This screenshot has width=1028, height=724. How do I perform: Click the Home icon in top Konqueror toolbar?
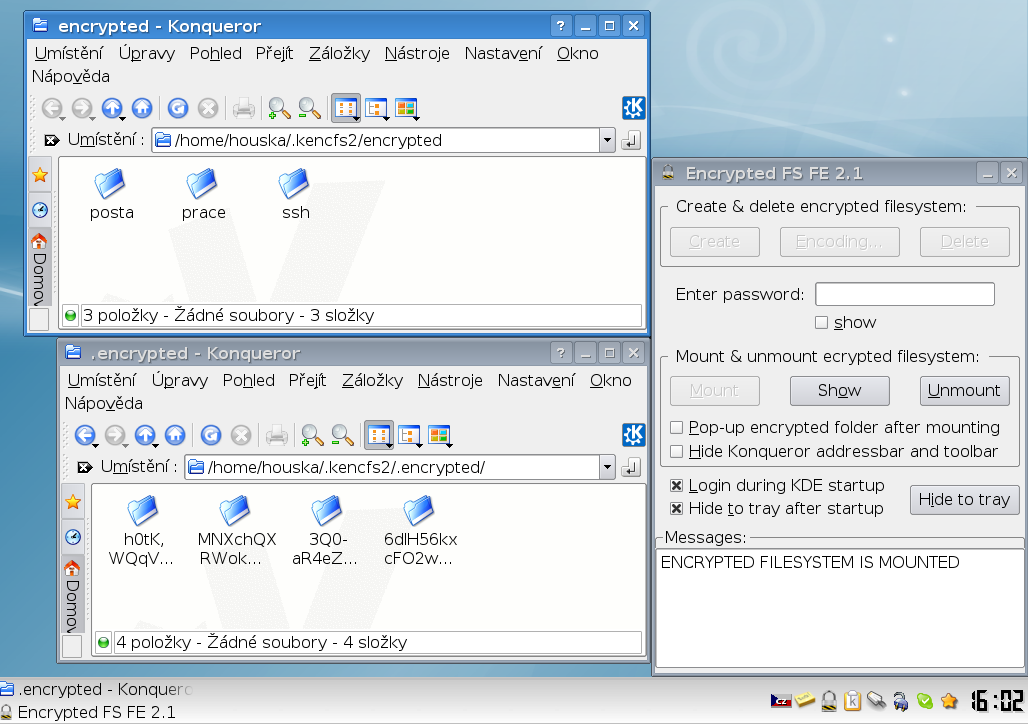[142, 108]
